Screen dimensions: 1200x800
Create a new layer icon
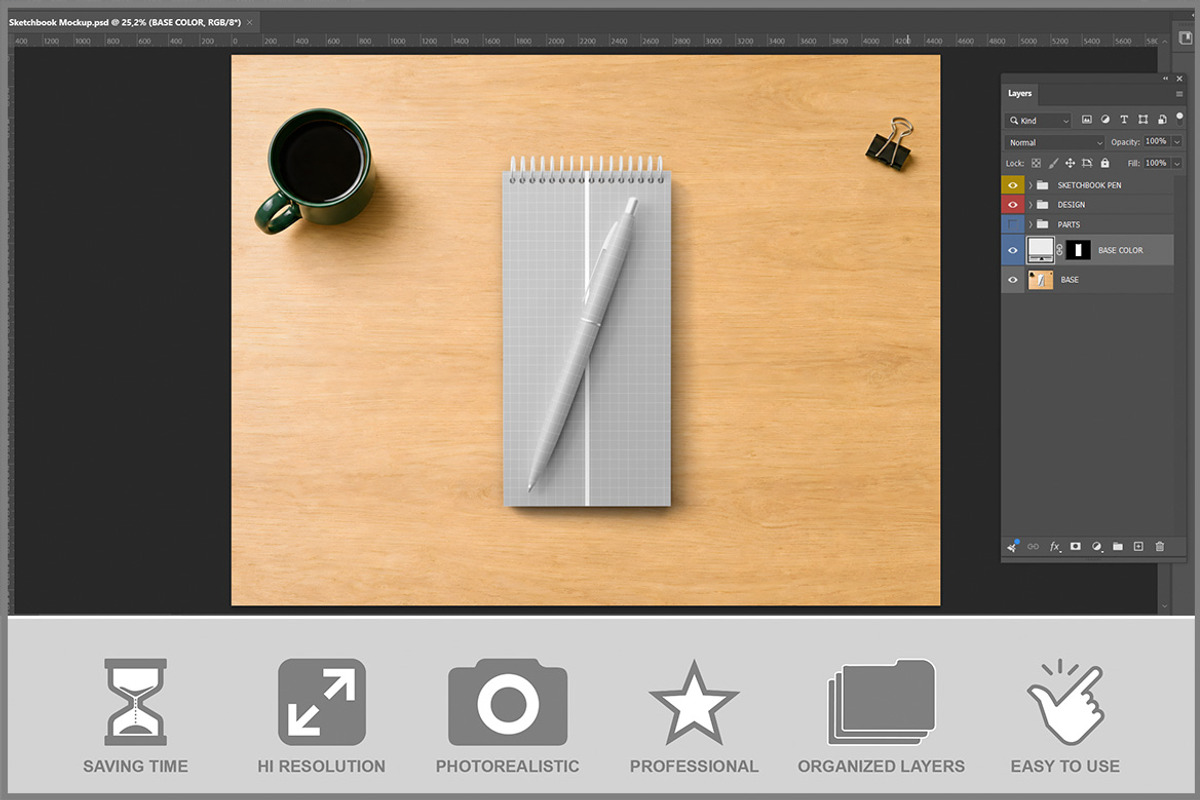coord(1138,547)
